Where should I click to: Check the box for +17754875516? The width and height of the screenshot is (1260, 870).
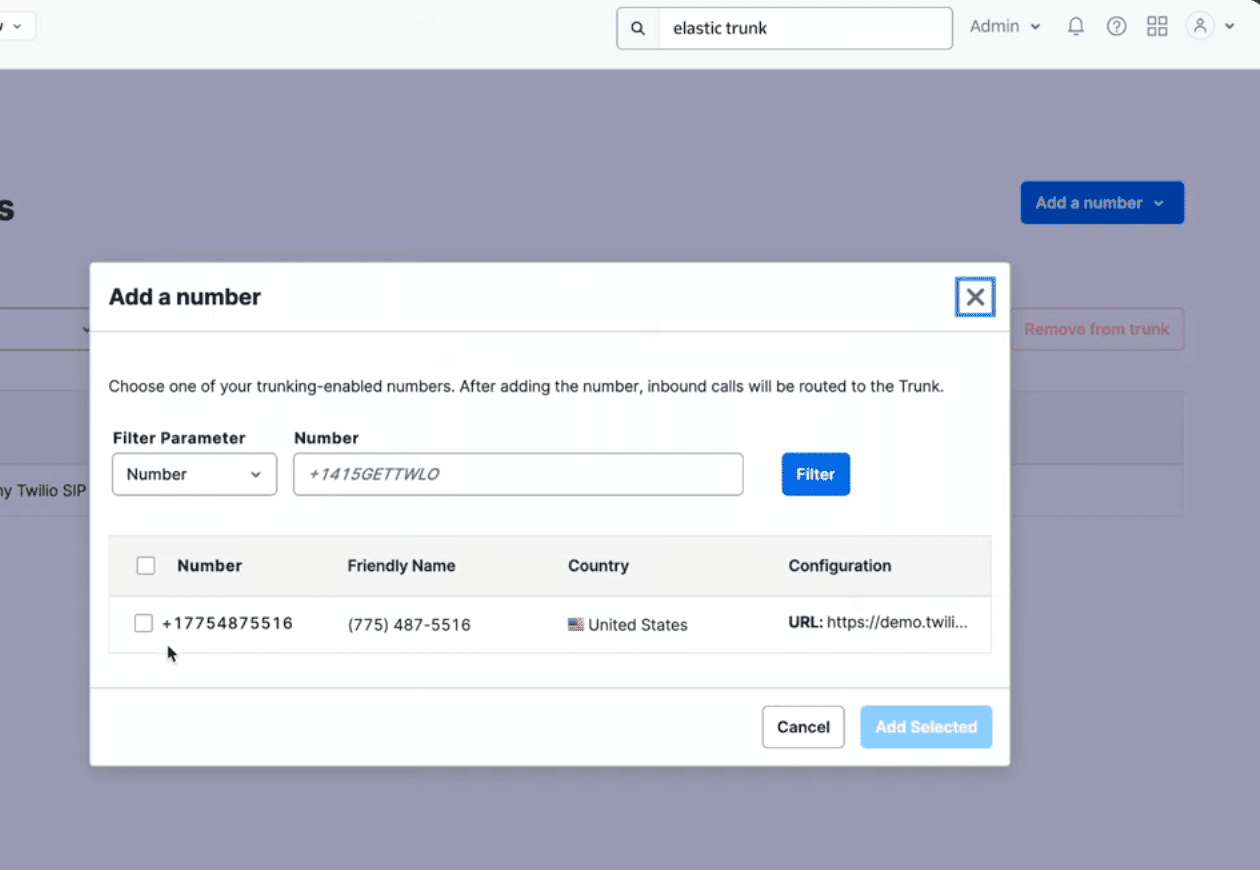tap(144, 624)
